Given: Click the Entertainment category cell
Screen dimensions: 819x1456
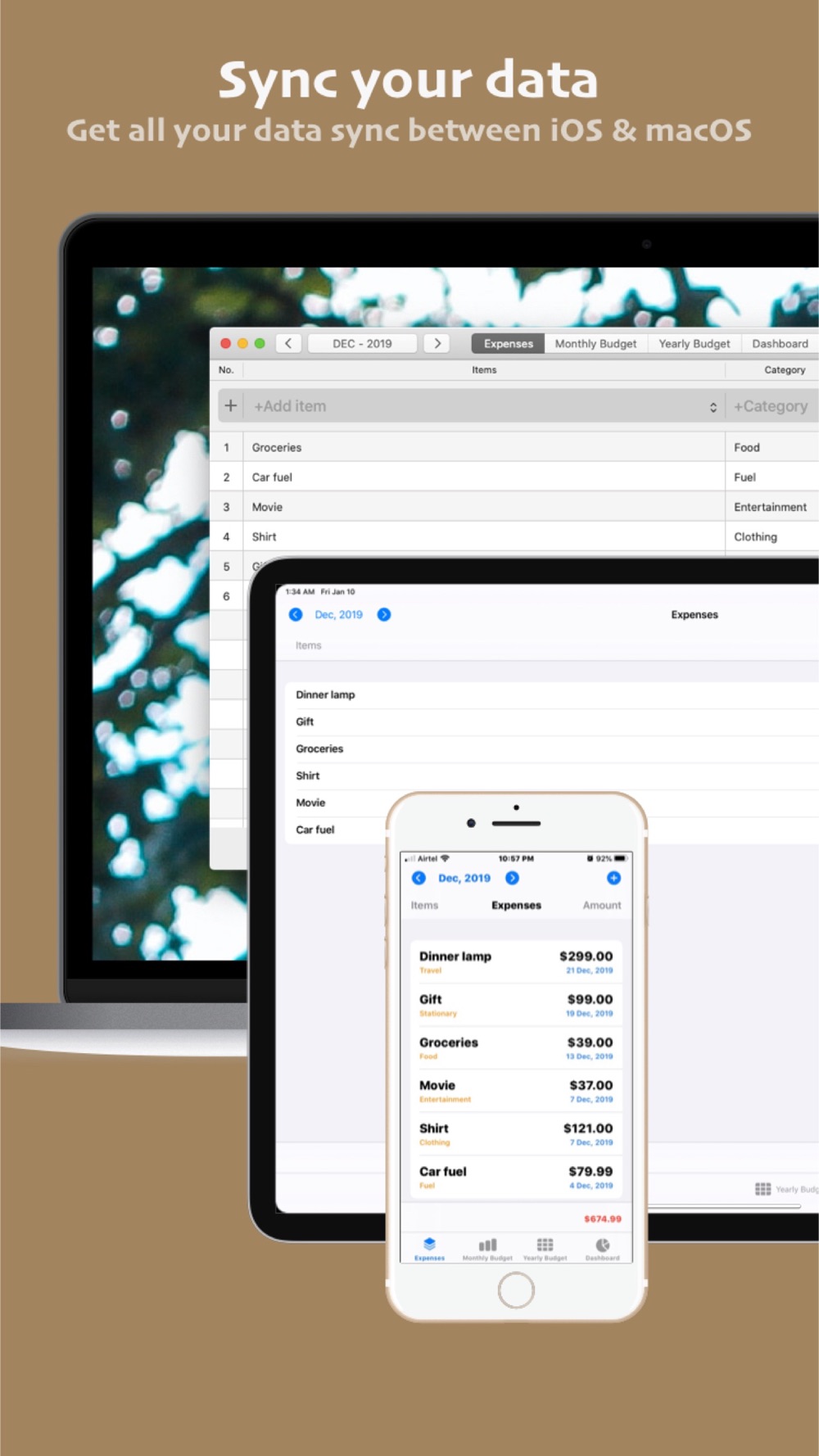Looking at the screenshot, I should pos(771,507).
